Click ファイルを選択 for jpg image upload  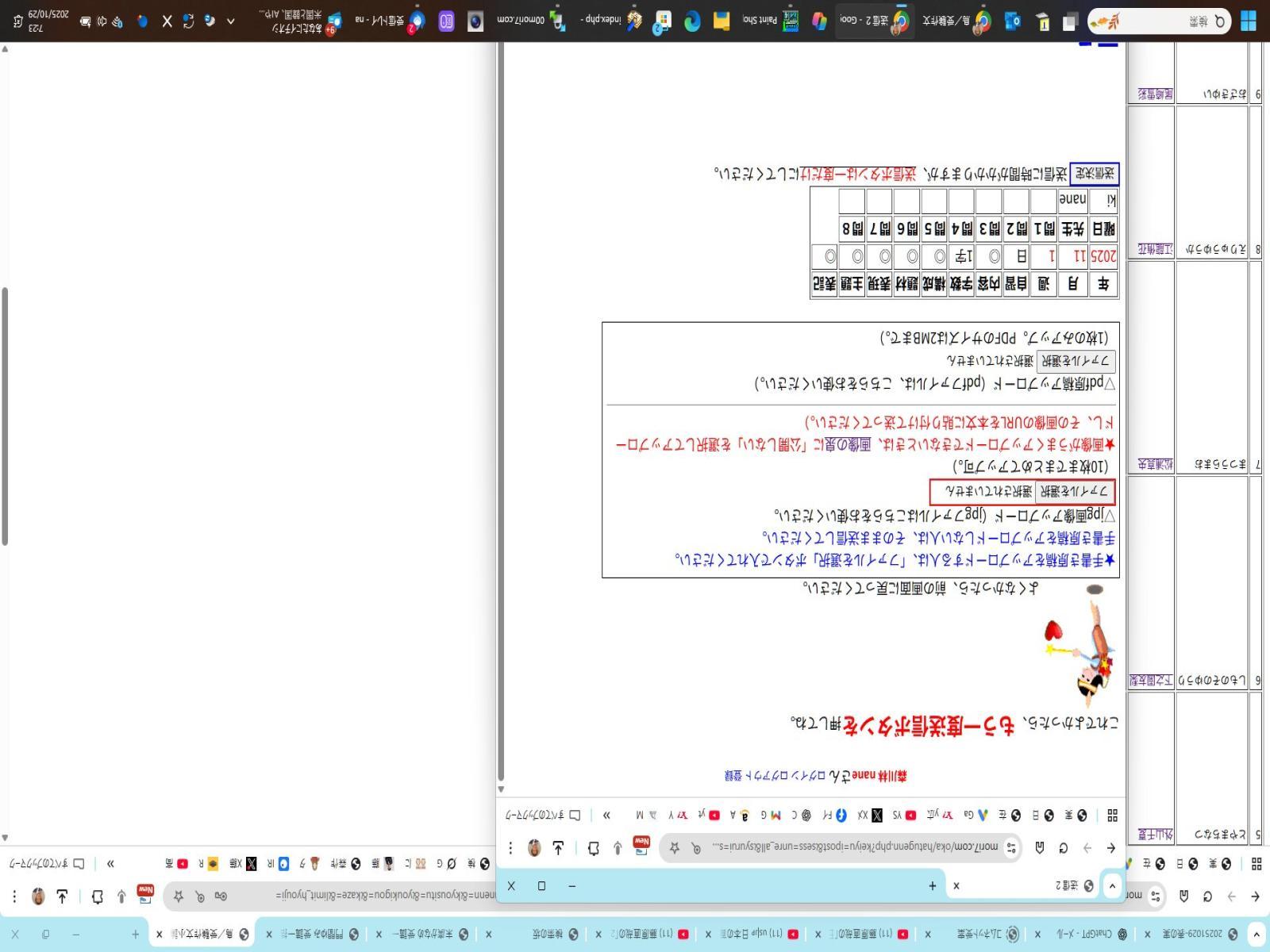(x=1075, y=492)
